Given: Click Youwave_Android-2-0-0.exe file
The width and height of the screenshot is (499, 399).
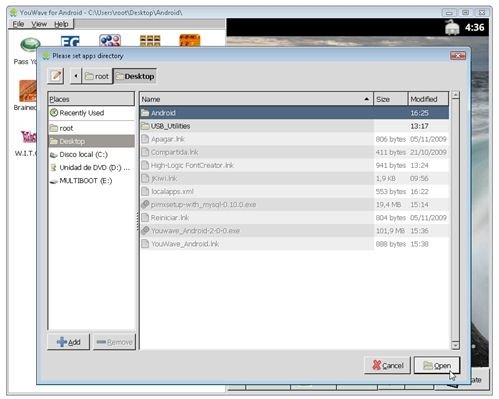Looking at the screenshot, I should (294, 231).
